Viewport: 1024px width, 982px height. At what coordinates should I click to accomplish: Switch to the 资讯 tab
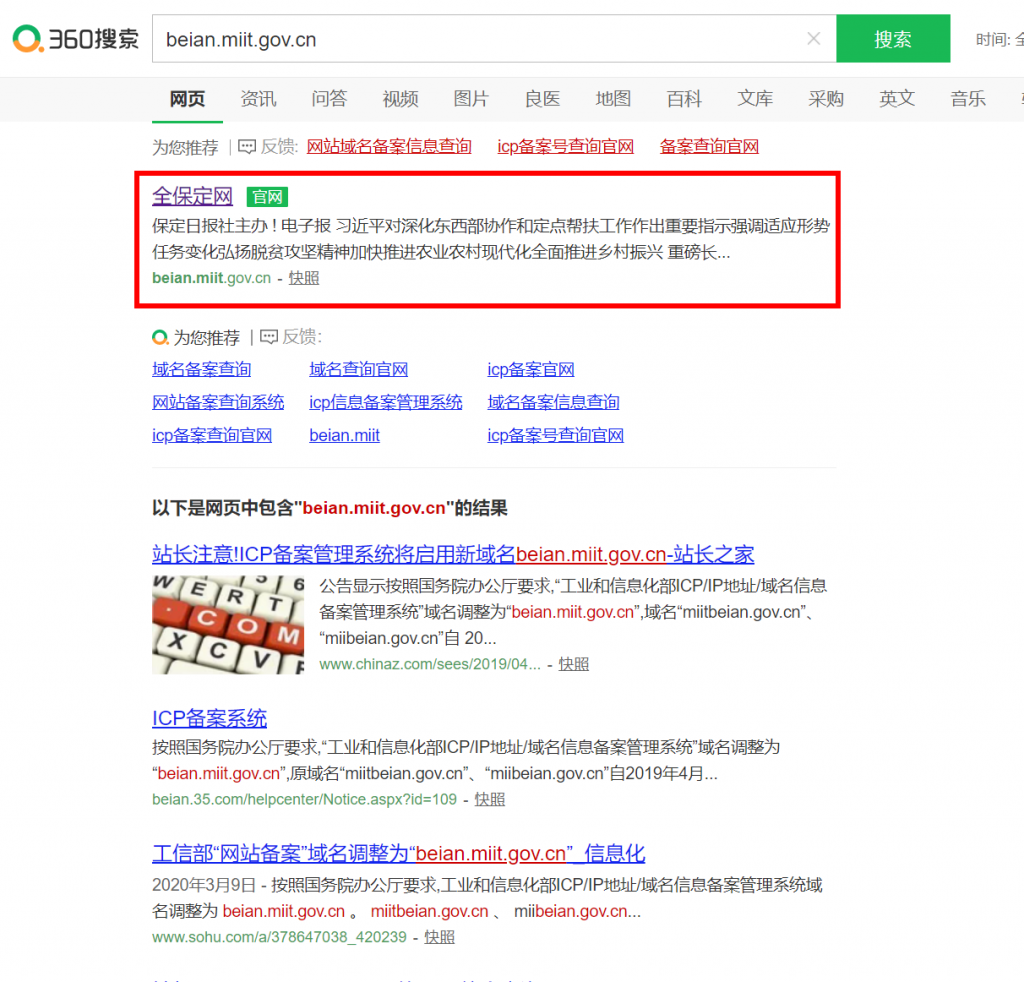click(259, 99)
